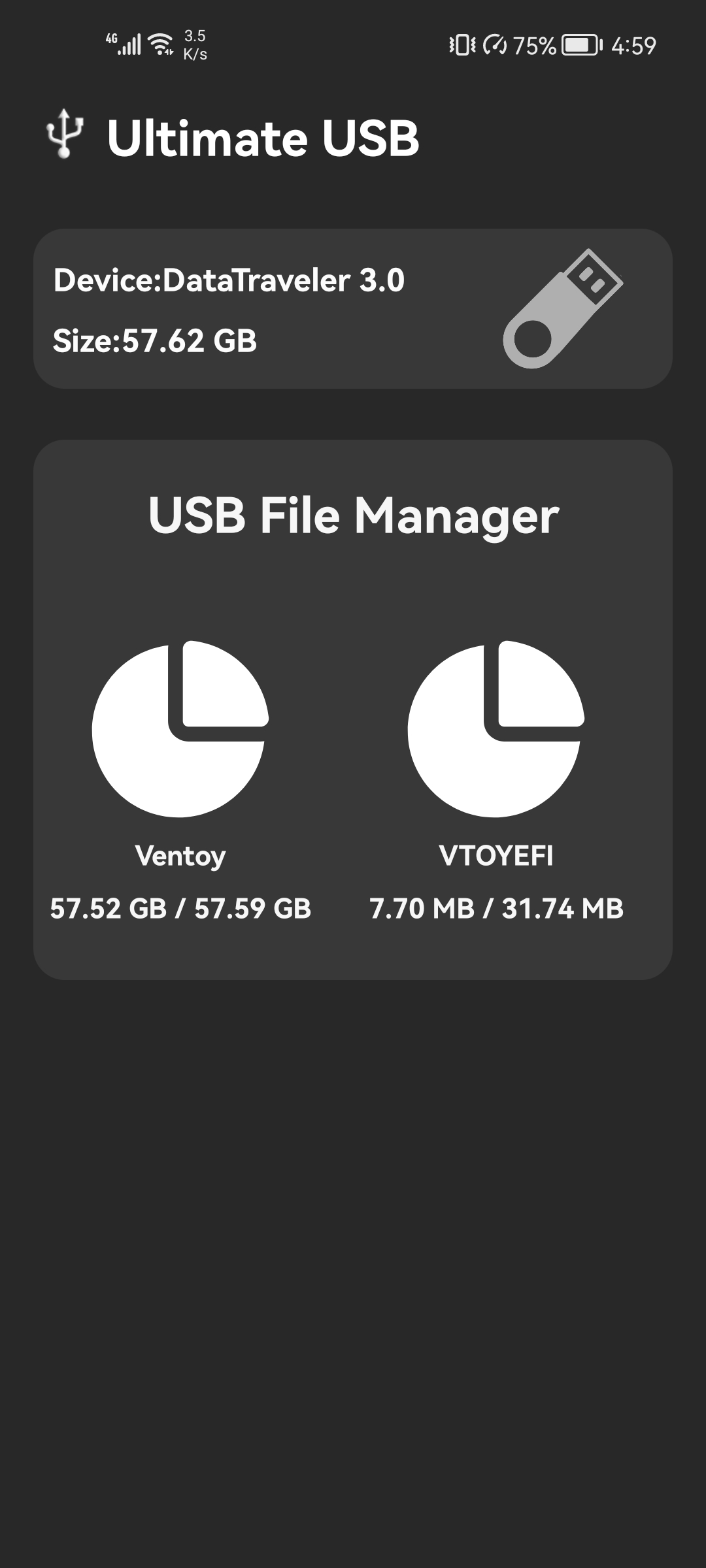
Task: Open the VTOYEFI partition pie chart
Action: pos(497,728)
